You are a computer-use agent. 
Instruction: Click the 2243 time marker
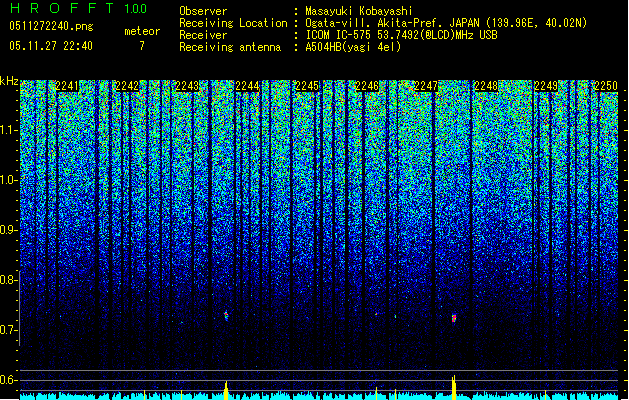click(187, 86)
